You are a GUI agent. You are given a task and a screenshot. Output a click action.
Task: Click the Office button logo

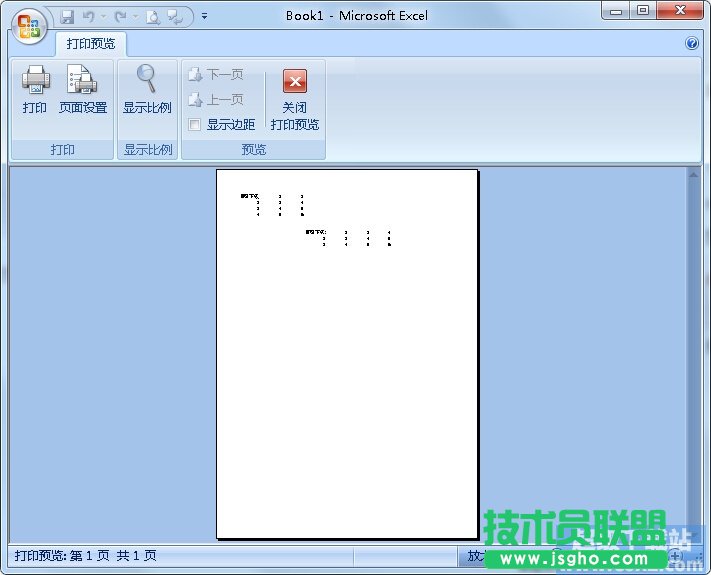click(x=30, y=25)
